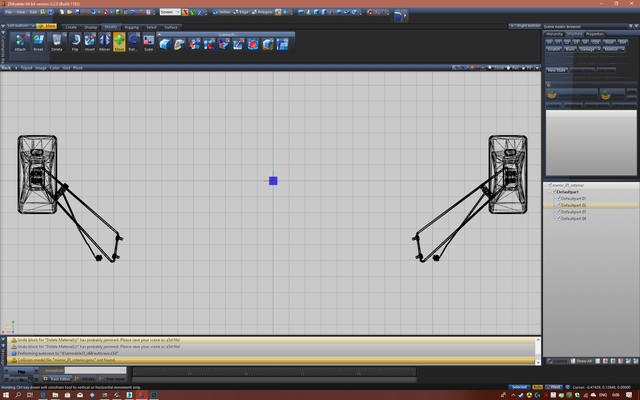
Task: Toggle visibility checkbox for Defaultpart node
Action: tap(554, 191)
